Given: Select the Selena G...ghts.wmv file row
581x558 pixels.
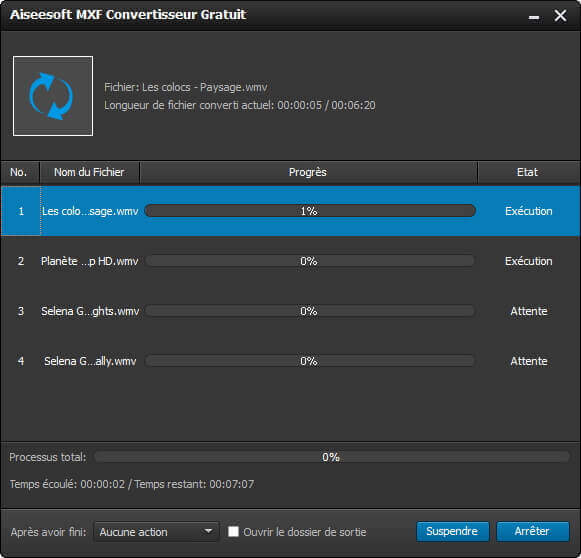Looking at the screenshot, I should click(x=290, y=311).
